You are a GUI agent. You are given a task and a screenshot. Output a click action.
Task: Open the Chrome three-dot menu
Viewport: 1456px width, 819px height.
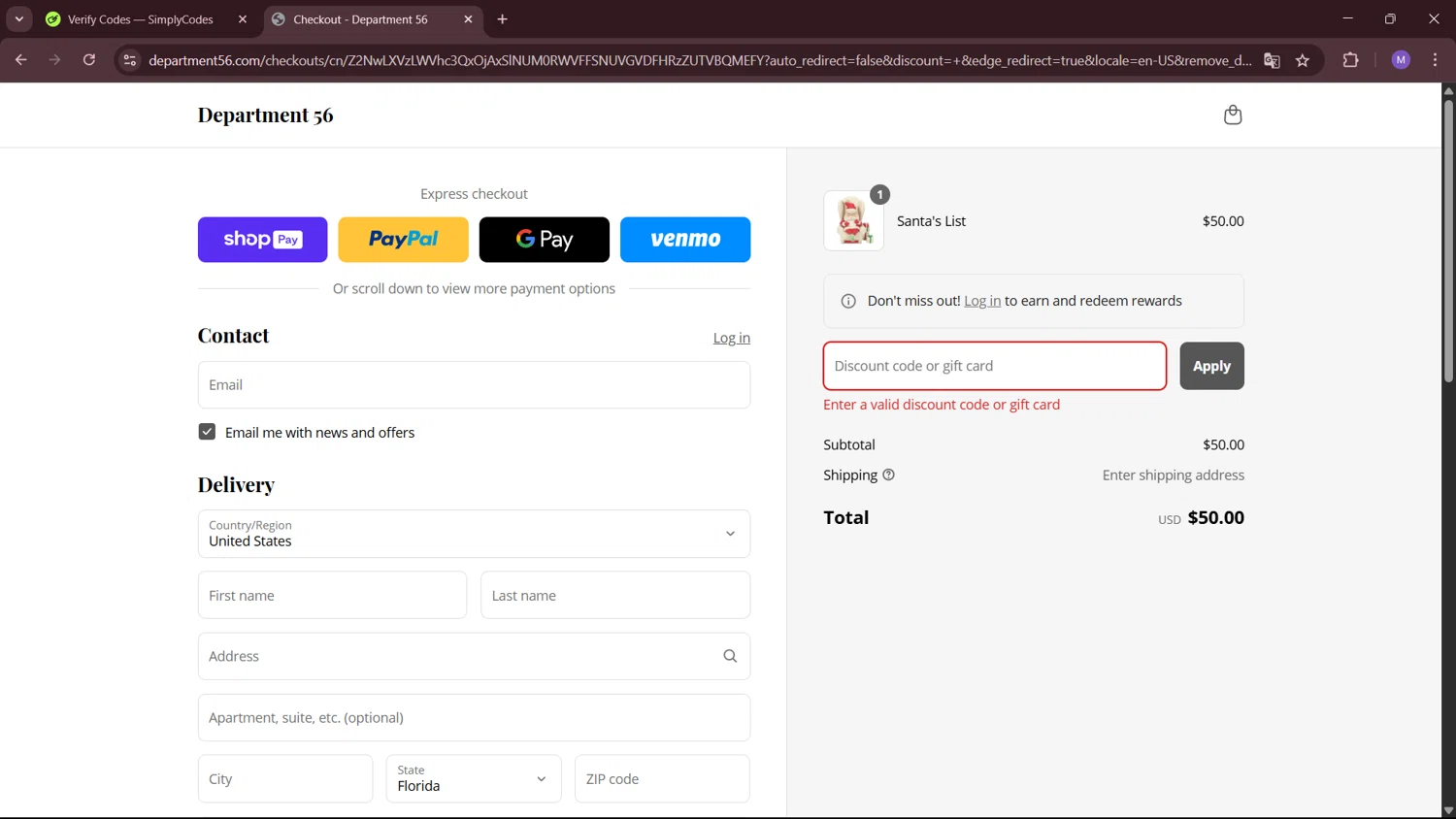1435,60
